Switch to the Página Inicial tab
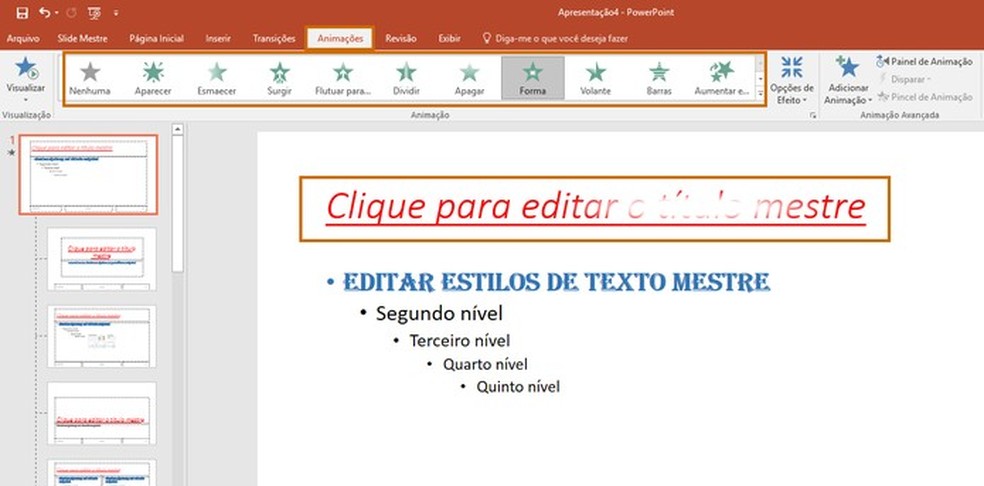The height and width of the screenshot is (486, 984). pyautogui.click(x=156, y=38)
